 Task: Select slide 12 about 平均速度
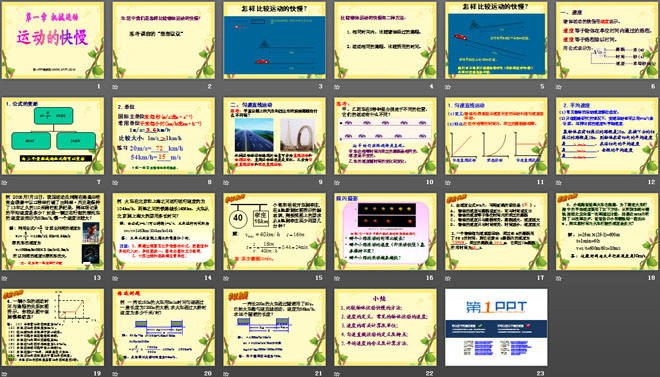click(607, 136)
